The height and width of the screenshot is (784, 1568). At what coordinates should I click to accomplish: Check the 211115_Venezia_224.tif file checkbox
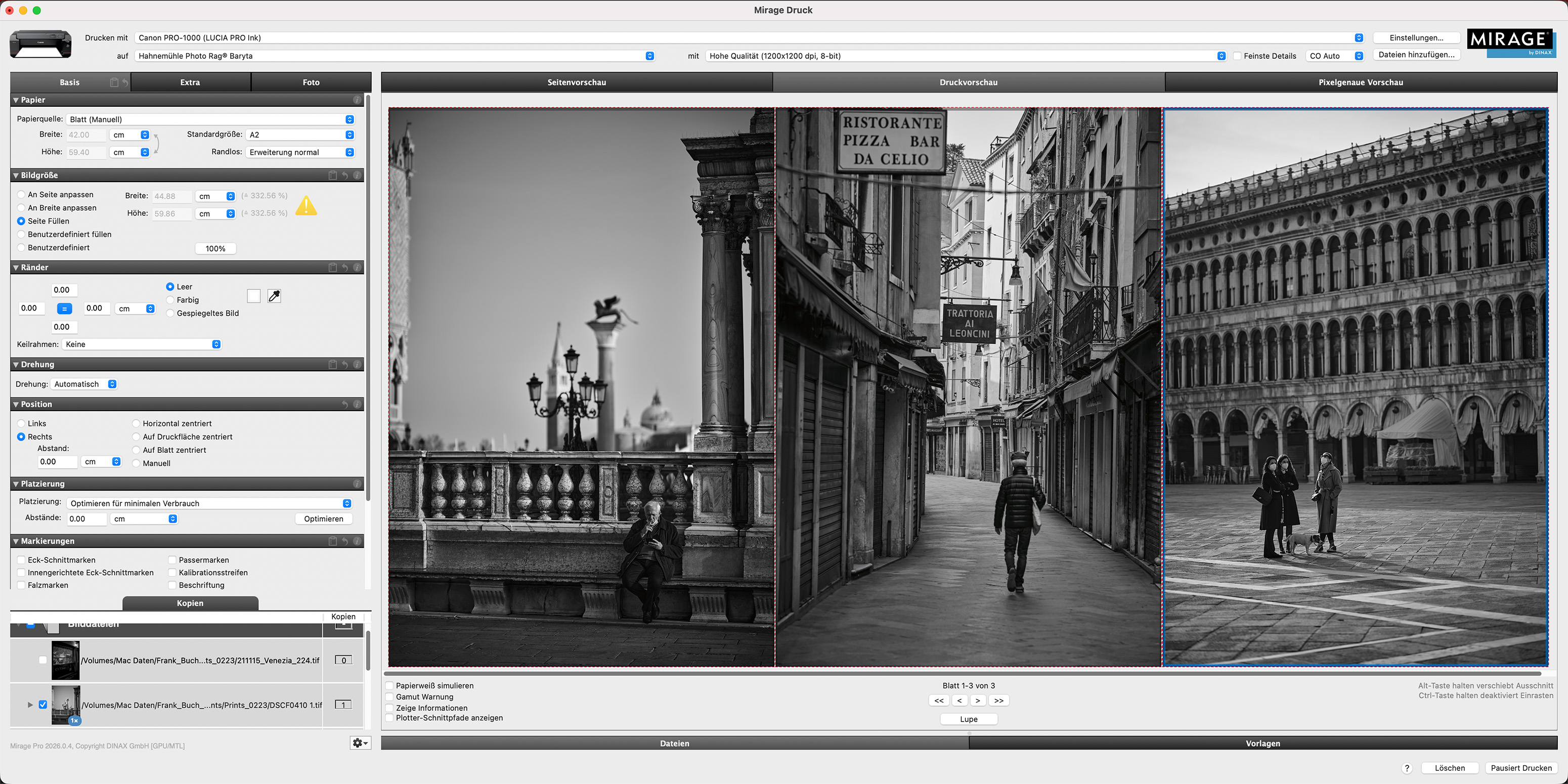(42, 660)
